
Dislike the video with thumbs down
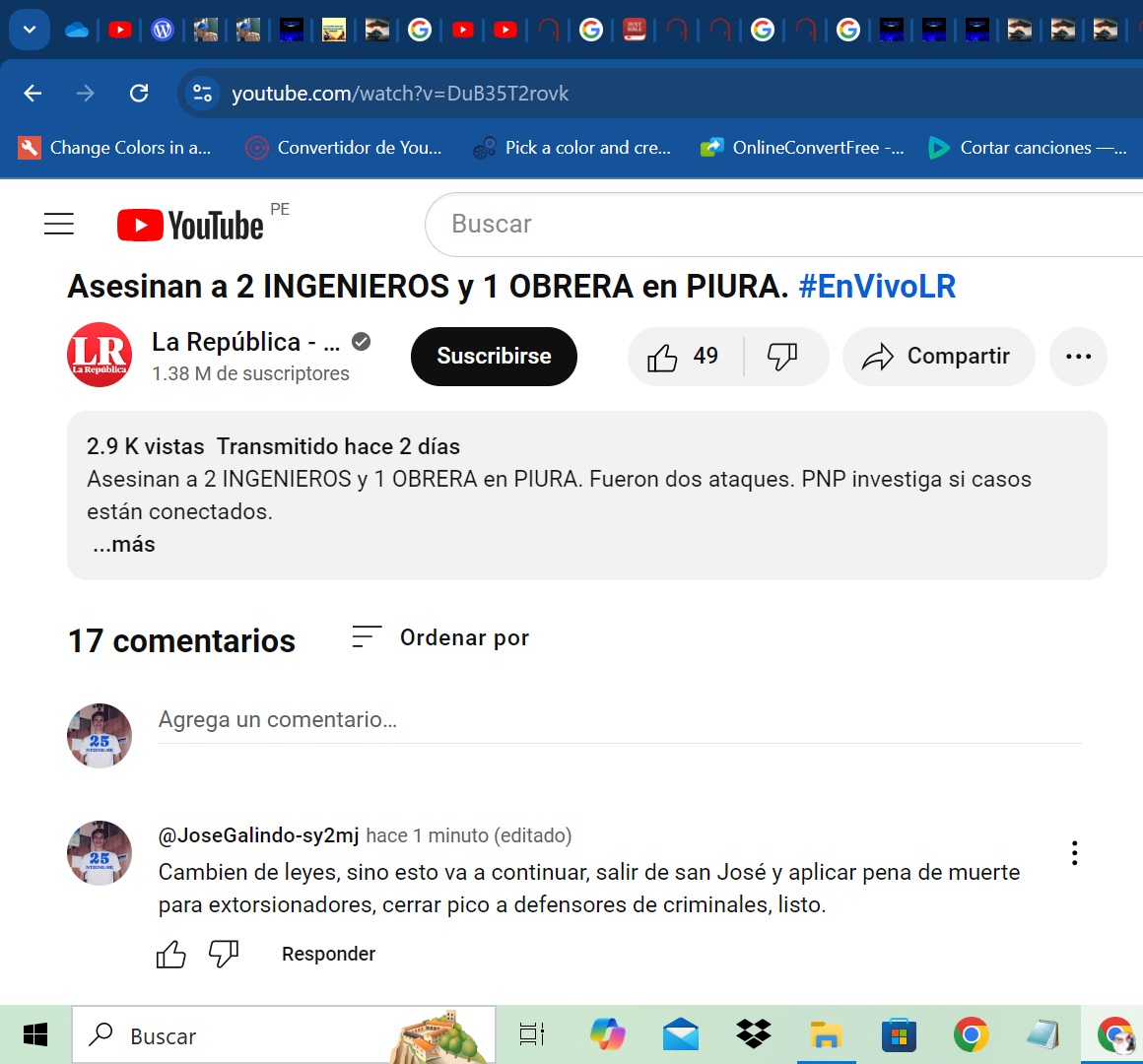tap(782, 357)
